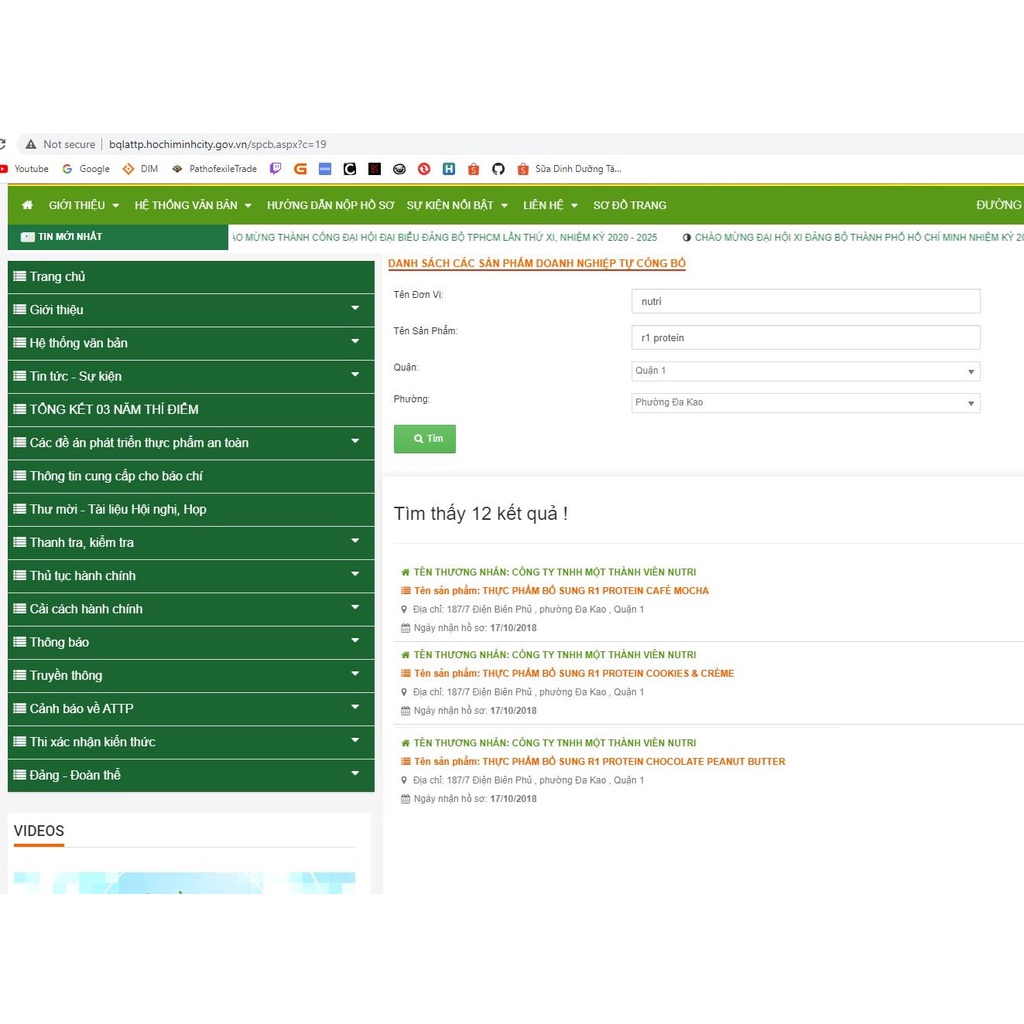The width and height of the screenshot is (1024, 1024).
Task: Open the HỆ THỐNG VĂN BẢN top menu
Action: (x=192, y=205)
